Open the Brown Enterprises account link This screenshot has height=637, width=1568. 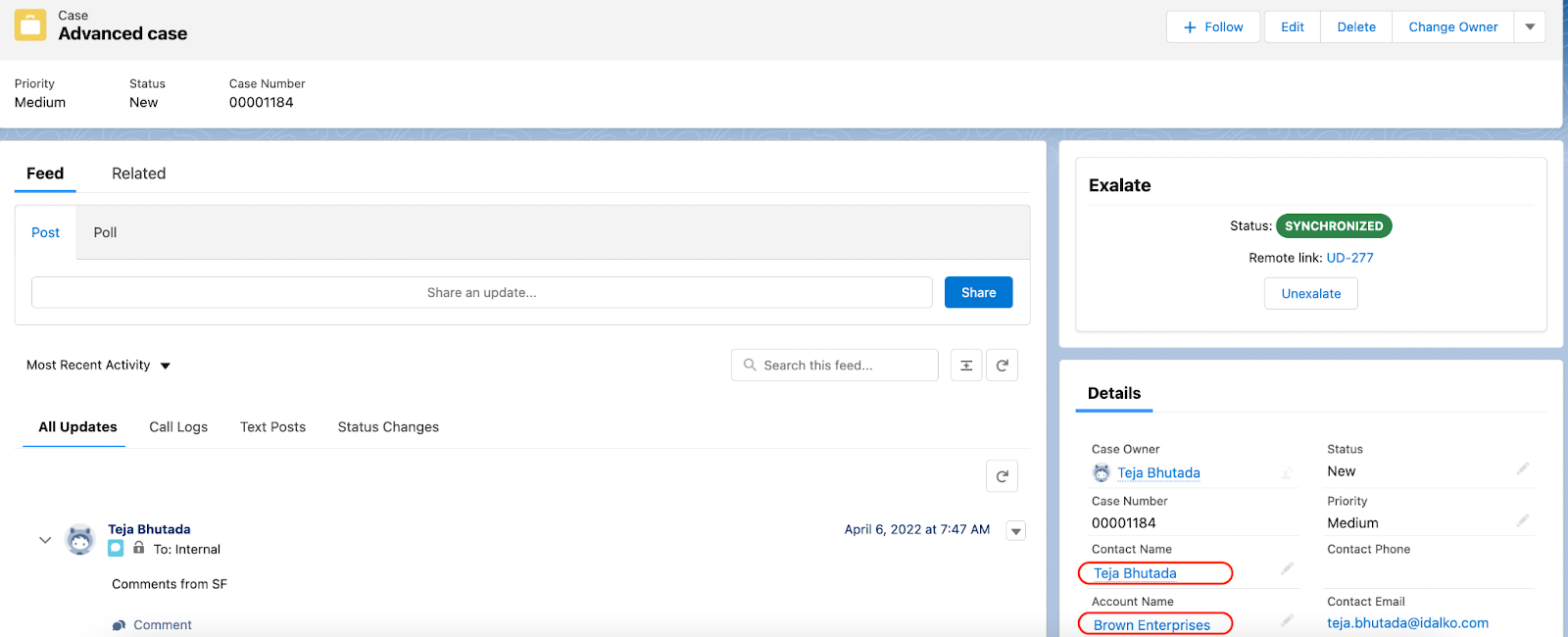1151,625
